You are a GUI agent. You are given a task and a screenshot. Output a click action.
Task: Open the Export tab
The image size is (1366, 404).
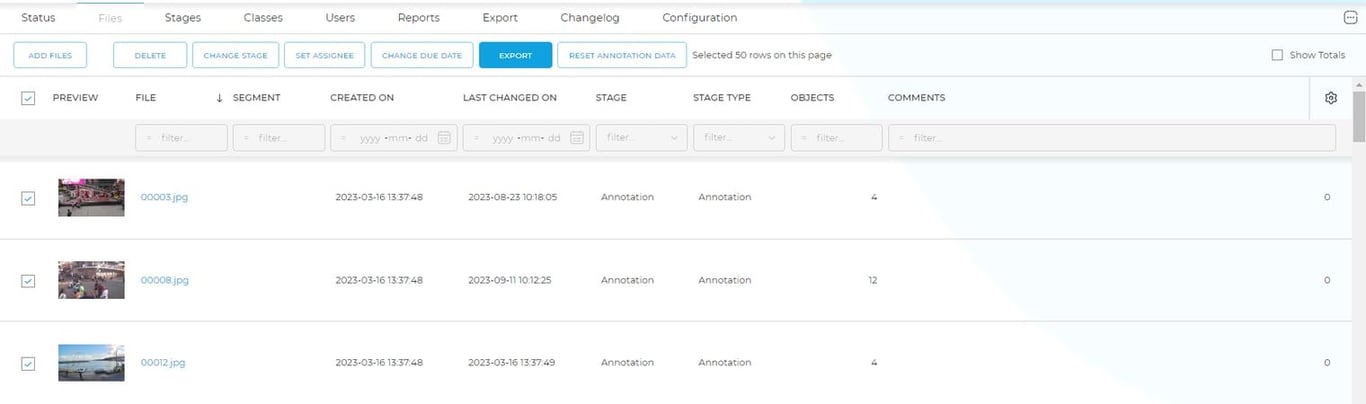point(500,18)
